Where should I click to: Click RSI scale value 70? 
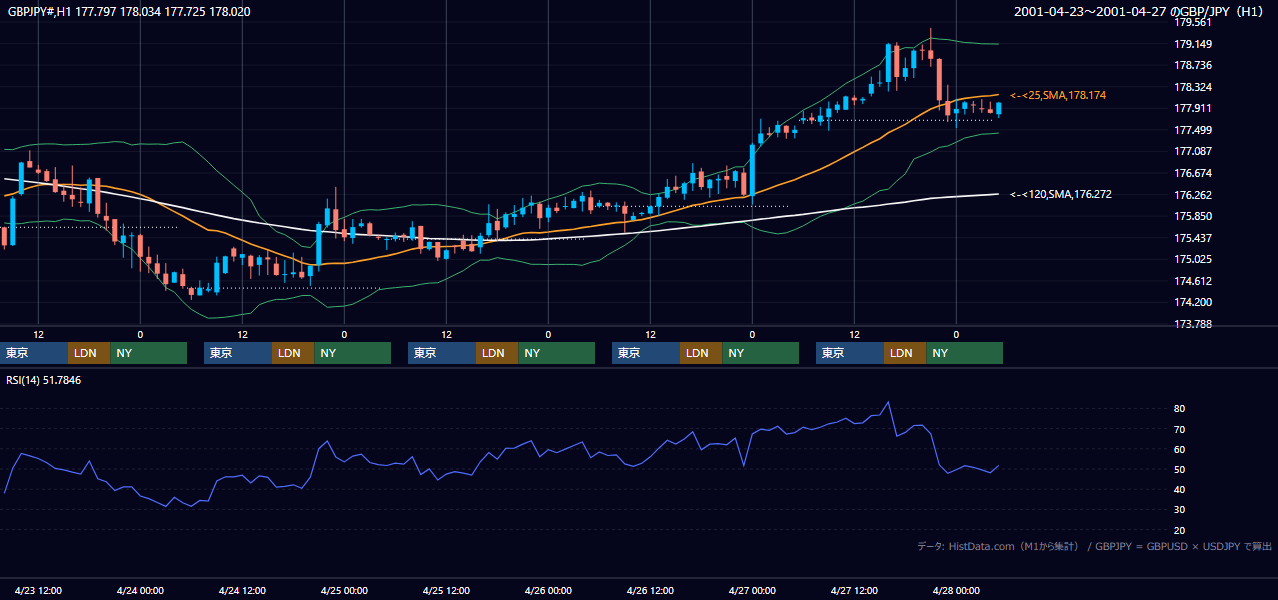coord(1180,429)
